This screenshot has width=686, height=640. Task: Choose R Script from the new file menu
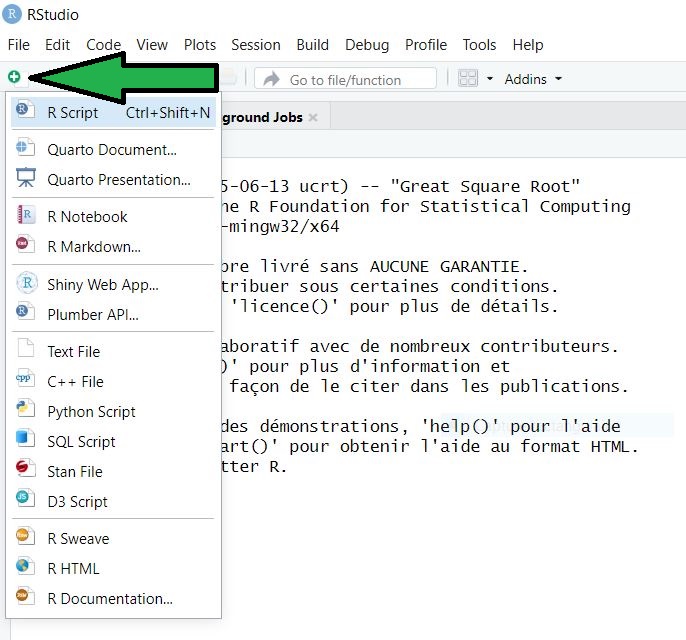(x=113, y=112)
